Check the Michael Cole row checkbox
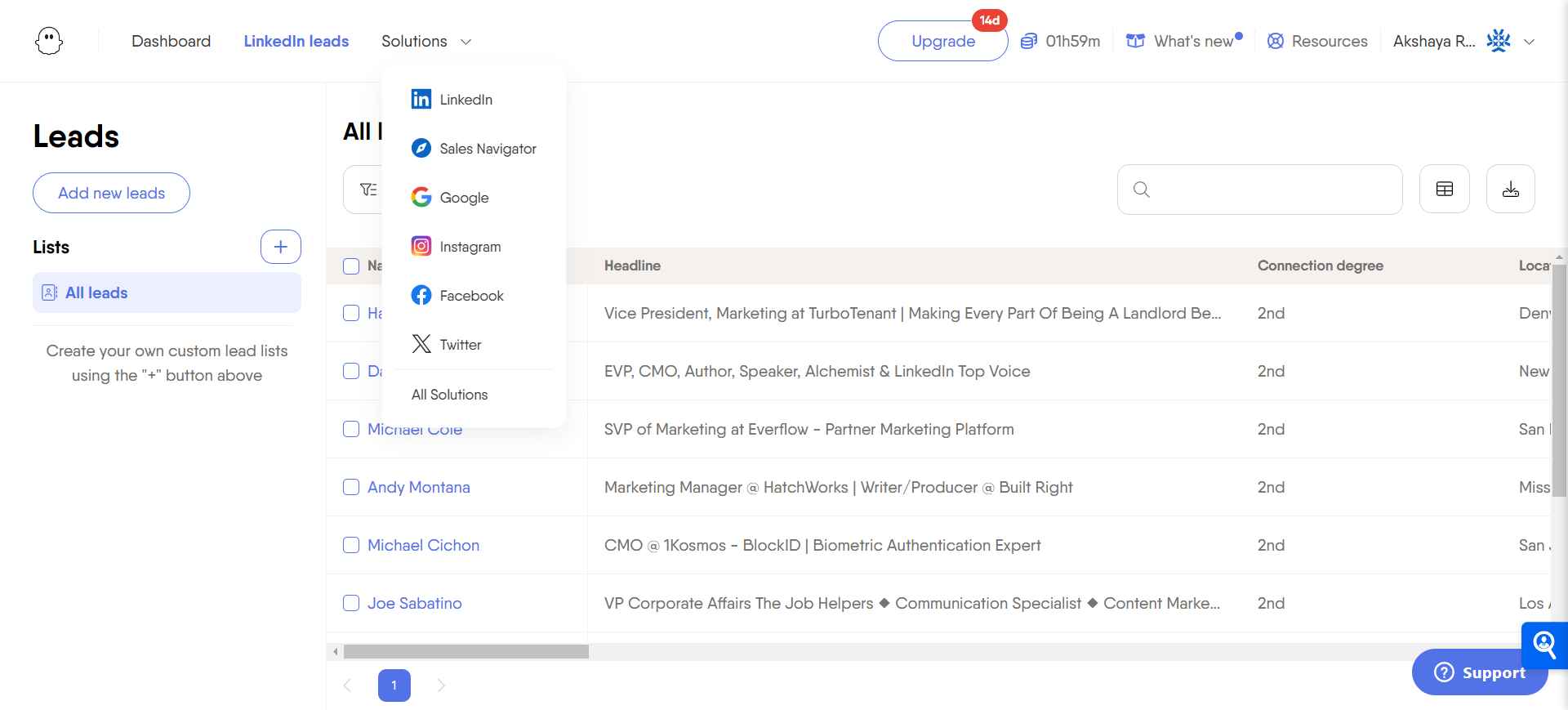Viewport: 1568px width, 710px height. click(351, 429)
